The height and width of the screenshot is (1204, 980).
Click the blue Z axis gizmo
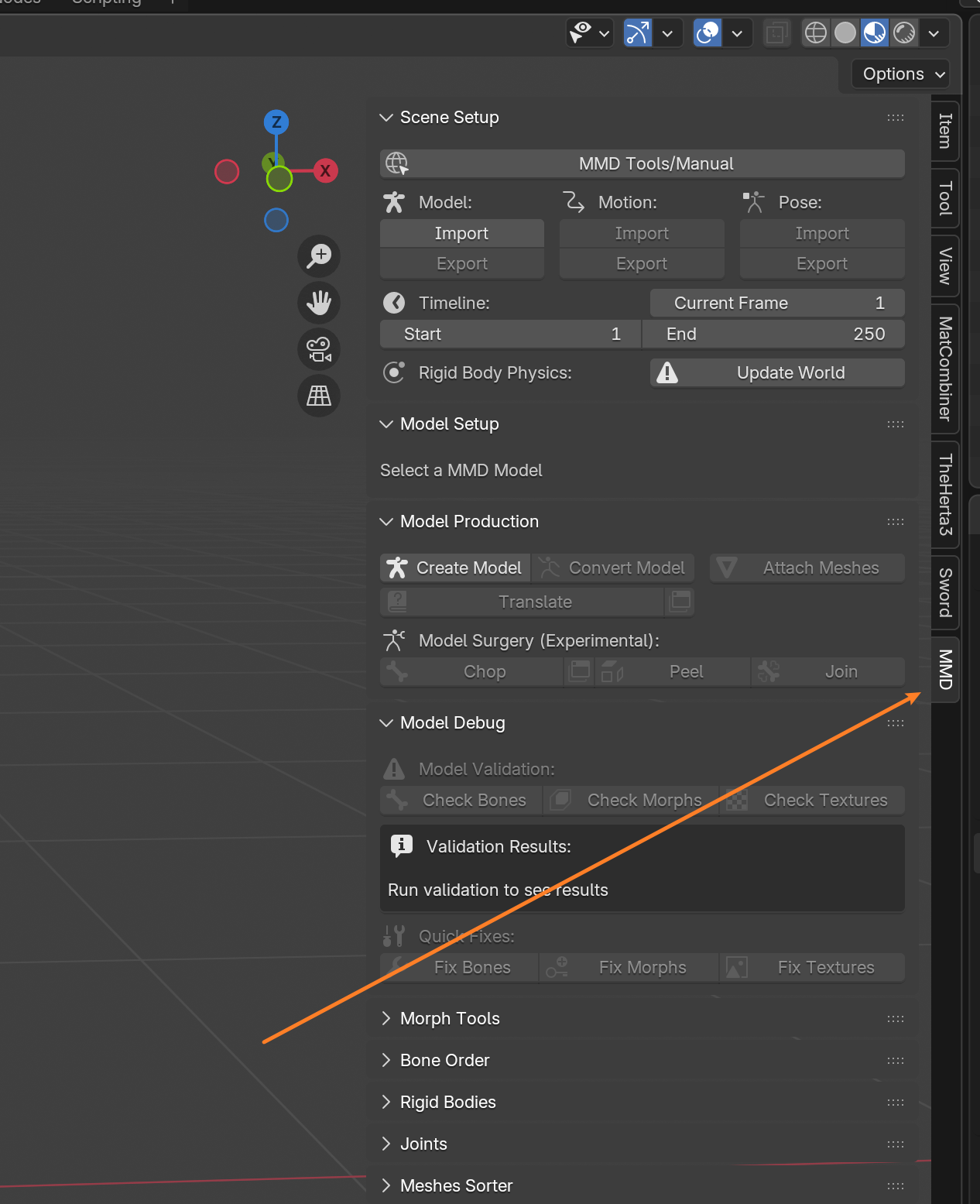pos(276,122)
